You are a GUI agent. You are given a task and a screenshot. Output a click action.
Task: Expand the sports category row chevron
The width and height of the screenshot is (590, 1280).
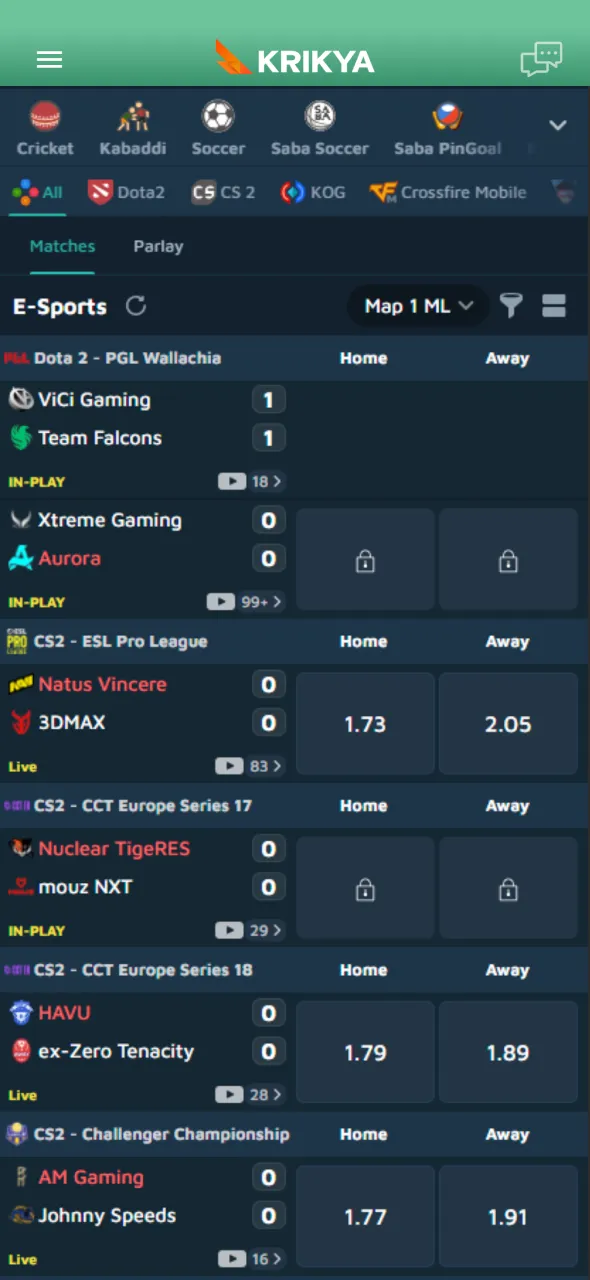[x=558, y=125]
